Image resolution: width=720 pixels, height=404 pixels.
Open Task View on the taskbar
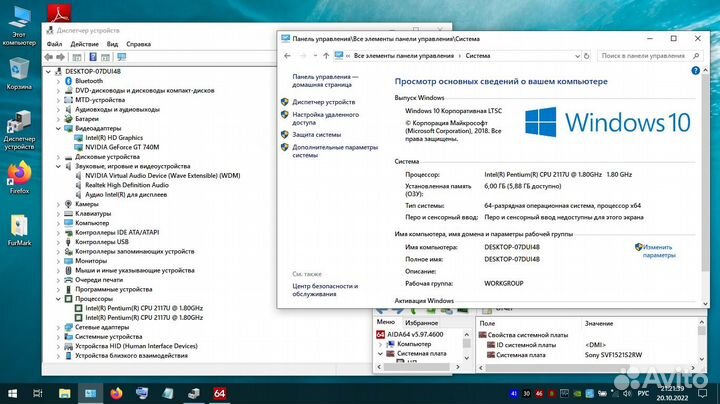38,393
